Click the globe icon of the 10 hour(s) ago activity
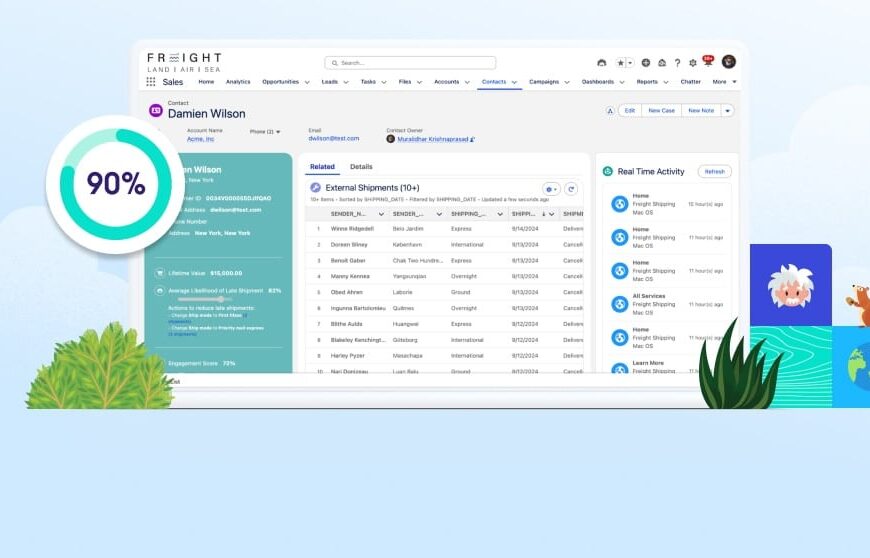This screenshot has width=870, height=558. [619, 204]
